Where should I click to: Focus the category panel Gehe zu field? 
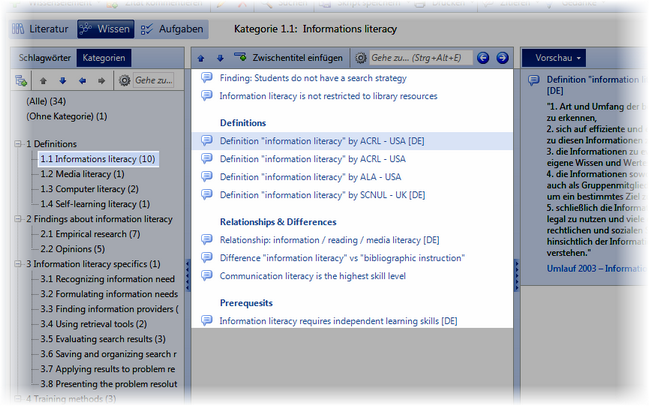[154, 80]
